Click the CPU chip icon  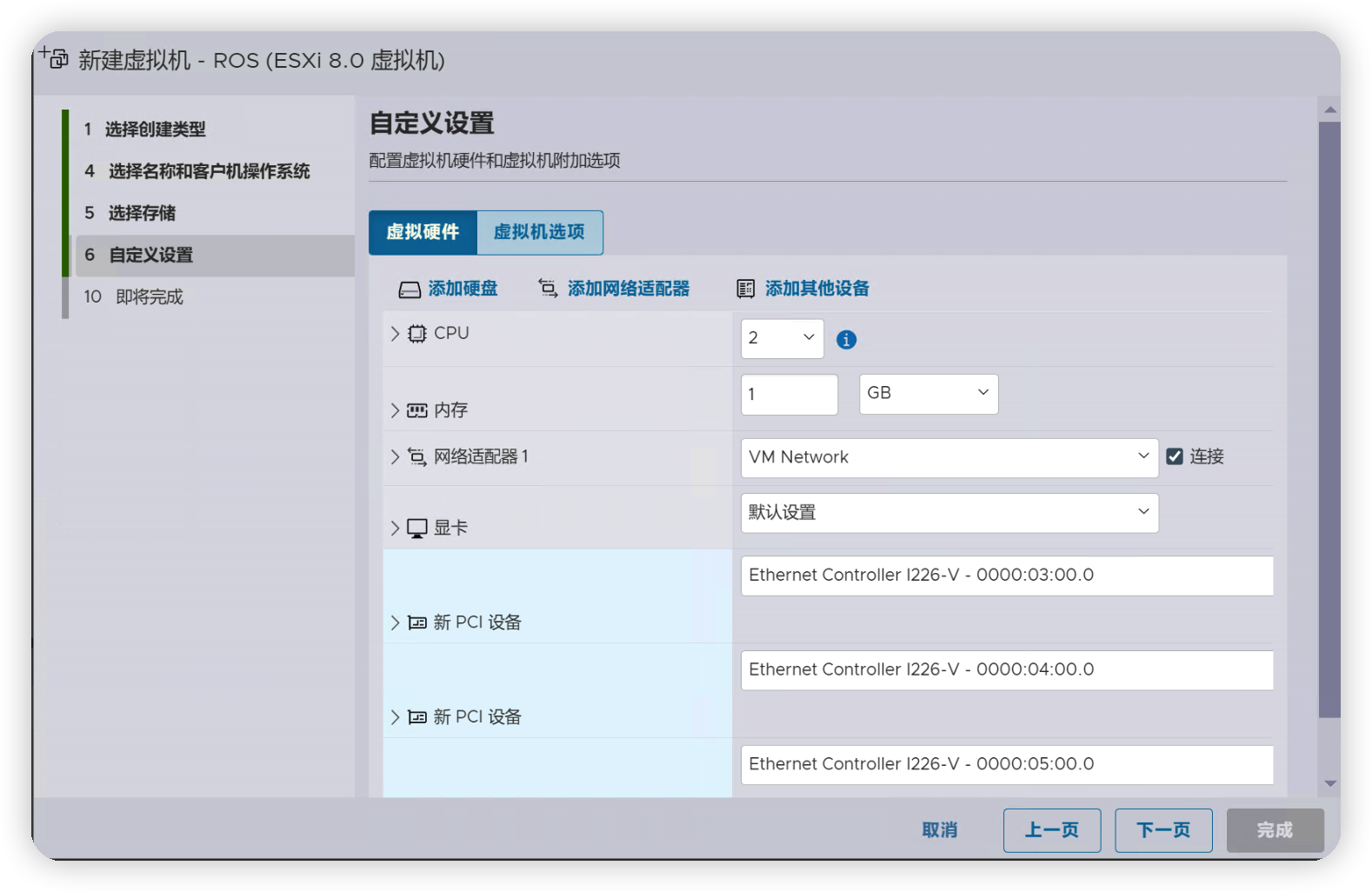417,334
